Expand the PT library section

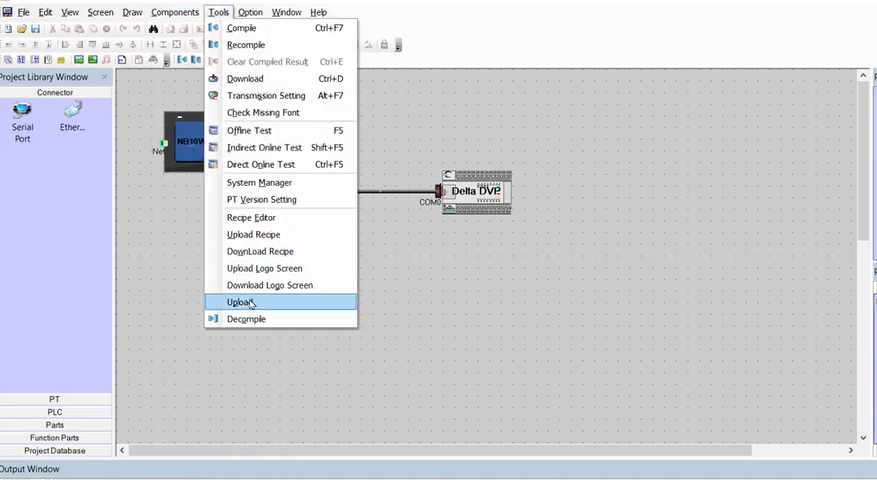coord(55,399)
